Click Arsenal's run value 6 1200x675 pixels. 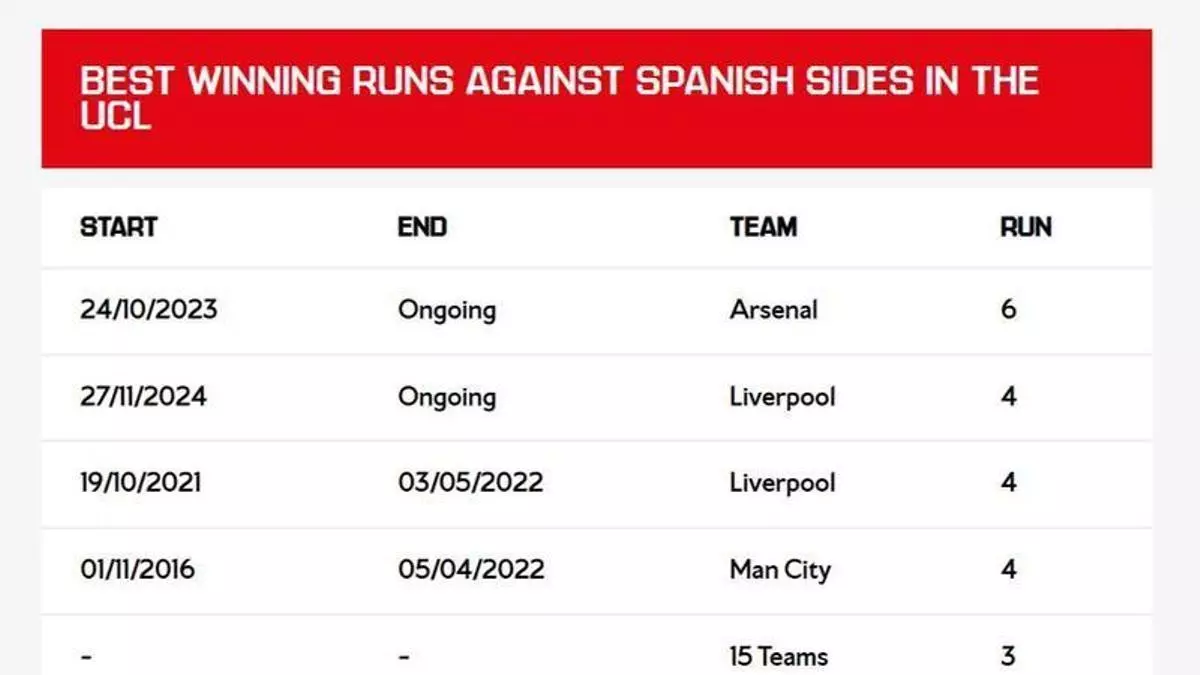coord(1008,310)
